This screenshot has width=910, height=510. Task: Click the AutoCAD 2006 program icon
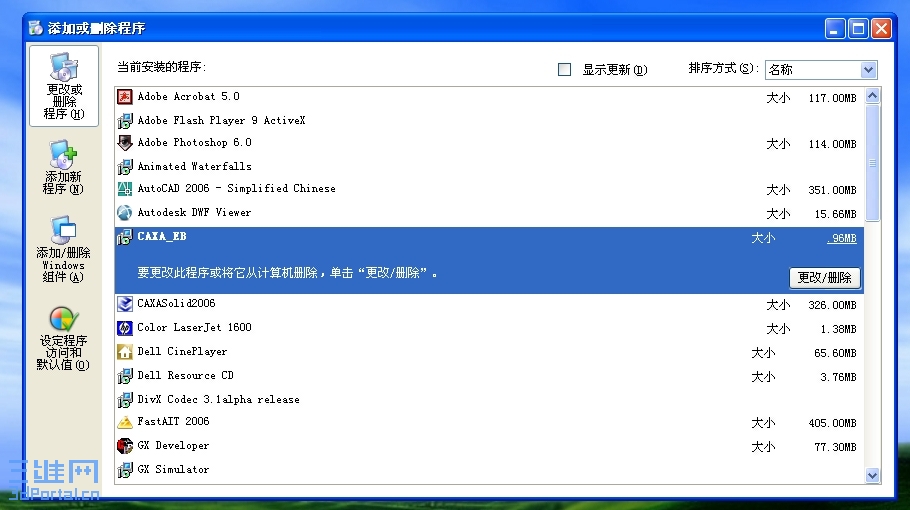[125, 189]
